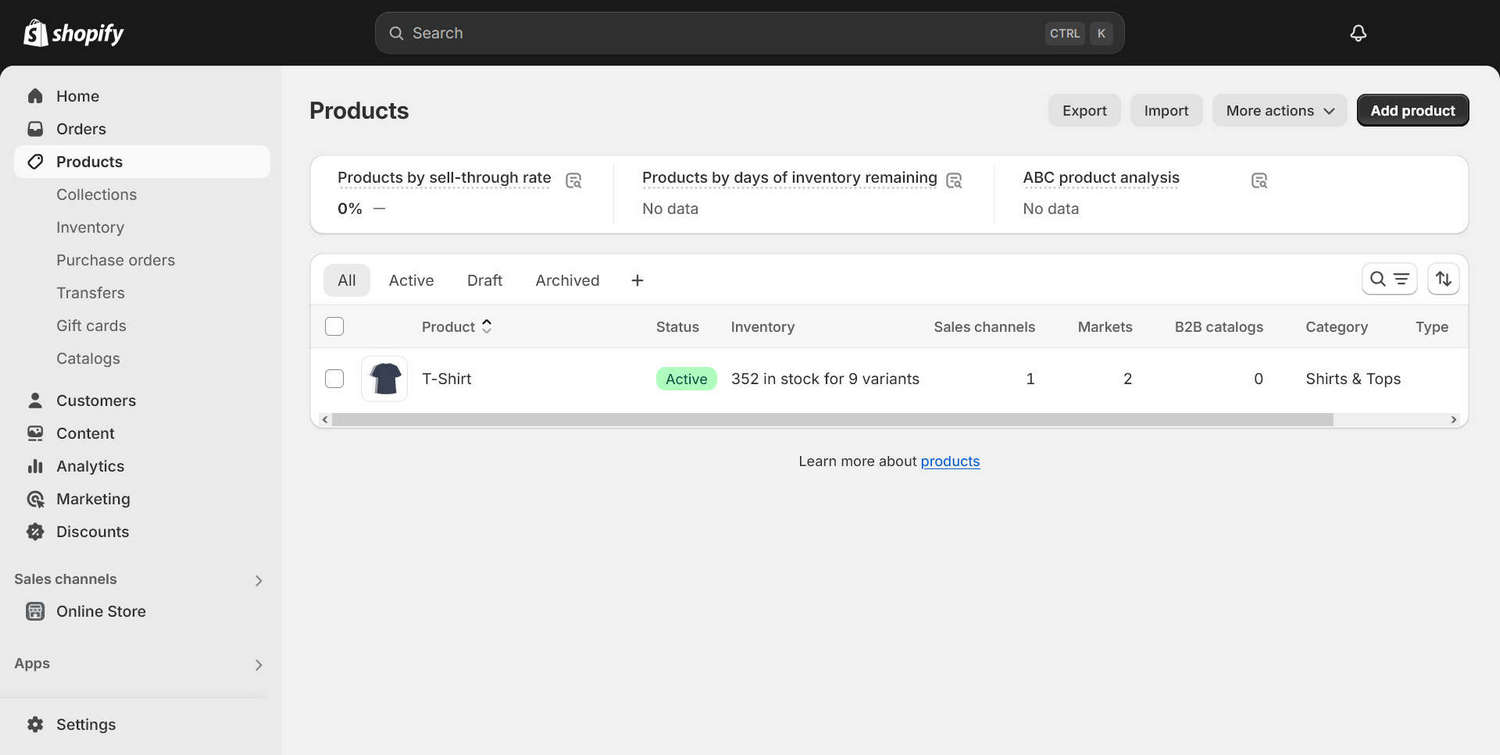This screenshot has width=1500, height=755.
Task: Focus the top Search field
Action: pyautogui.click(x=749, y=33)
